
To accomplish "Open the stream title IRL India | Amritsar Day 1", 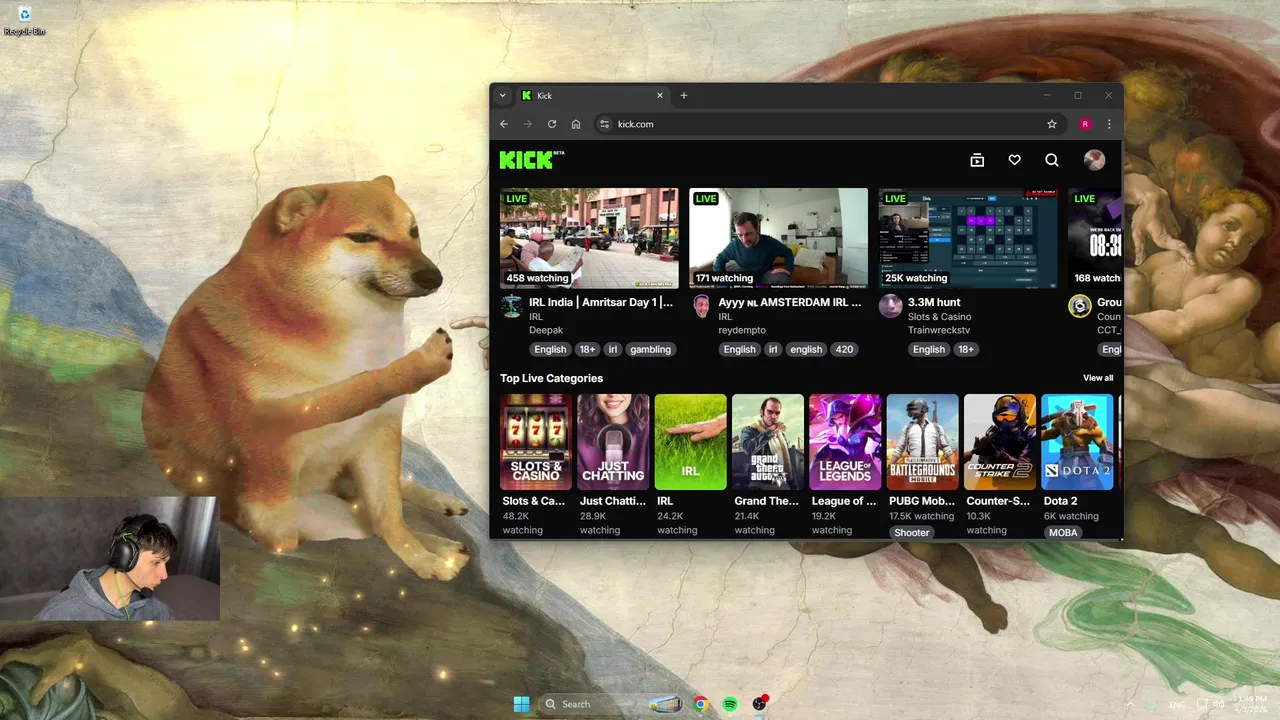I will 601,302.
